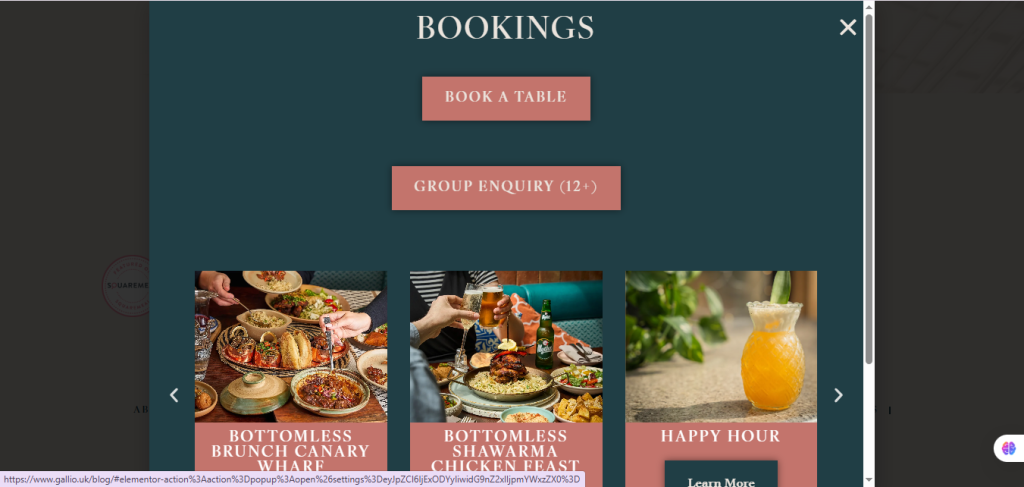Viewport: 1024px width, 487px height.
Task: Click the vertical scrollbar thumb
Action: [x=869, y=188]
